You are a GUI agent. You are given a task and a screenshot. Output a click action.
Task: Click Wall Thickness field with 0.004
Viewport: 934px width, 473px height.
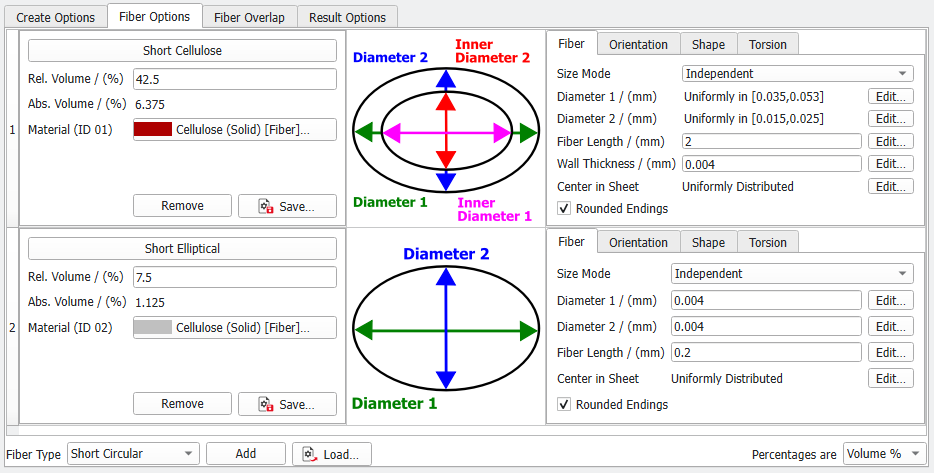coord(771,163)
